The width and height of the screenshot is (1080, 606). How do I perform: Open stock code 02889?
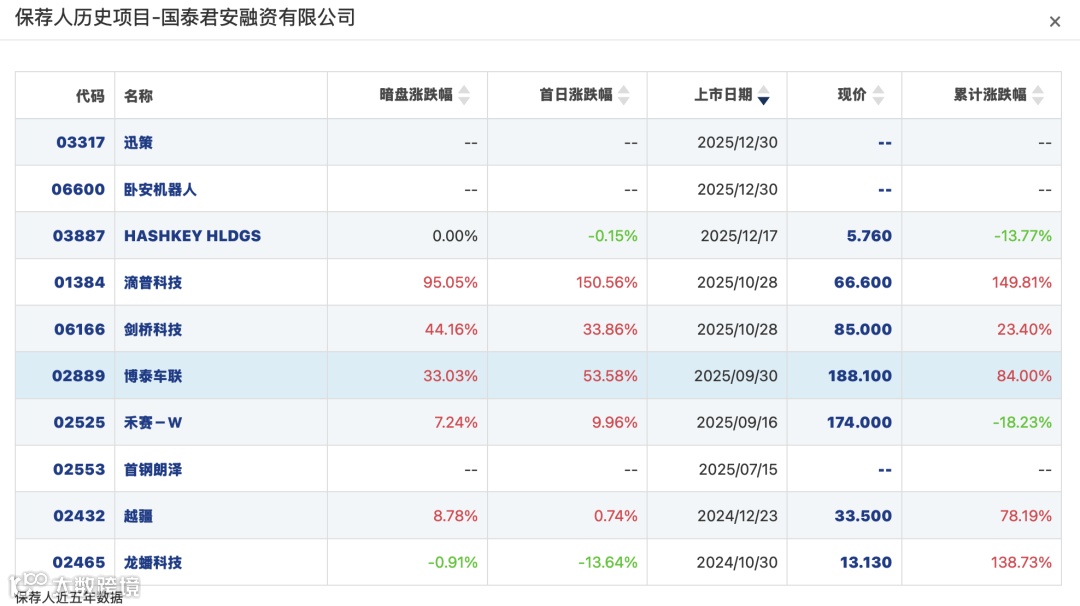(x=79, y=376)
